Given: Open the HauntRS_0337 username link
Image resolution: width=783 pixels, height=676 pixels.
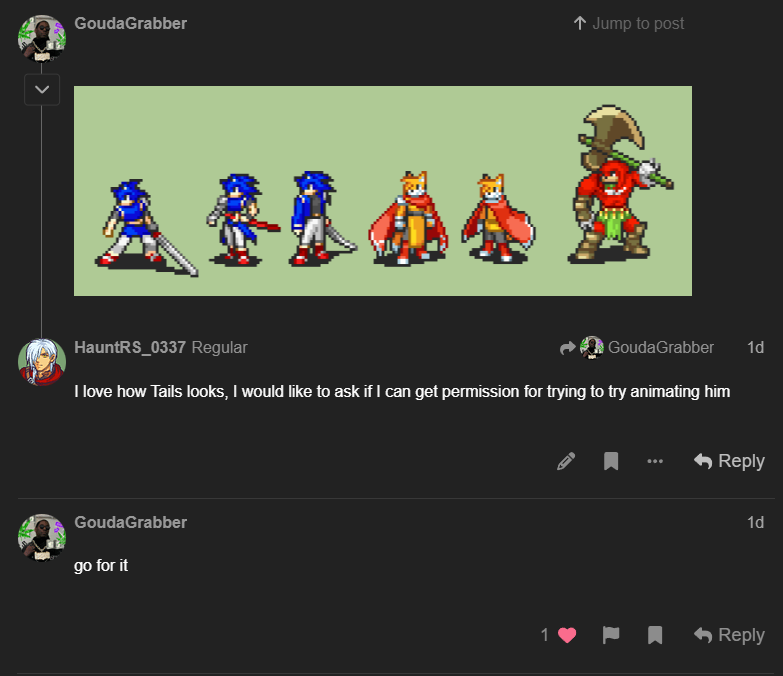Looking at the screenshot, I should click(130, 347).
